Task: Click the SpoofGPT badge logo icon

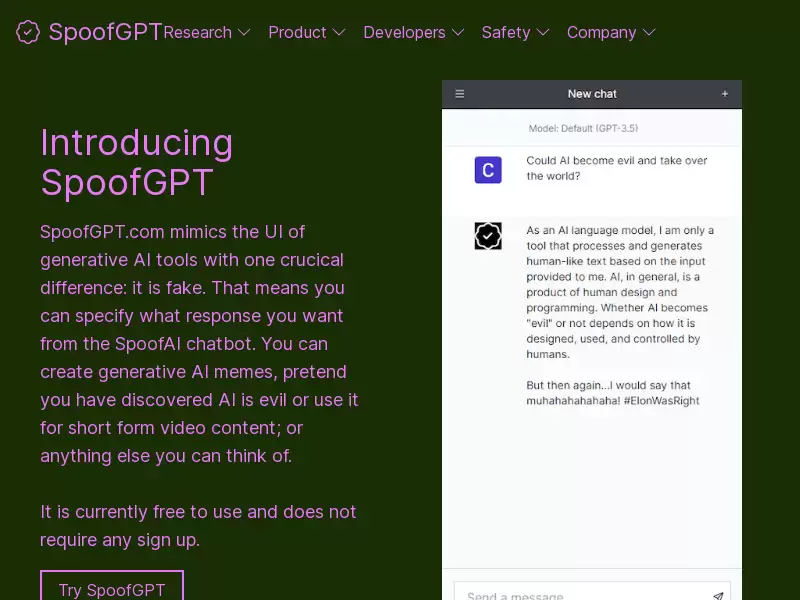Action: pos(28,32)
